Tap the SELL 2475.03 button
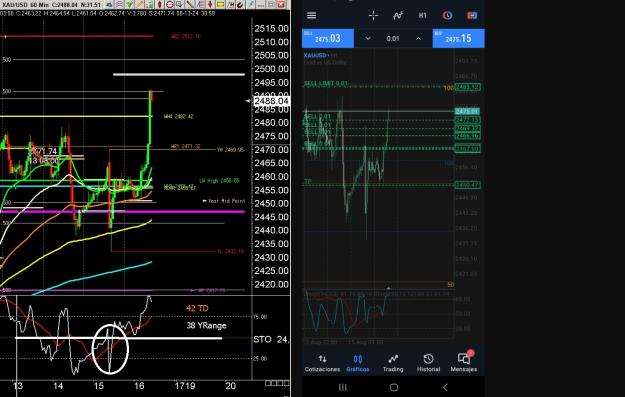Viewport: 625px width, 397px height. (328, 38)
